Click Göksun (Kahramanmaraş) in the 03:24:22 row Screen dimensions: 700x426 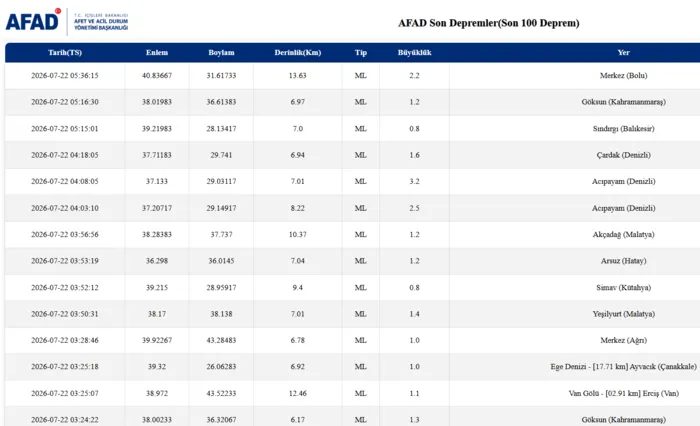pos(623,420)
